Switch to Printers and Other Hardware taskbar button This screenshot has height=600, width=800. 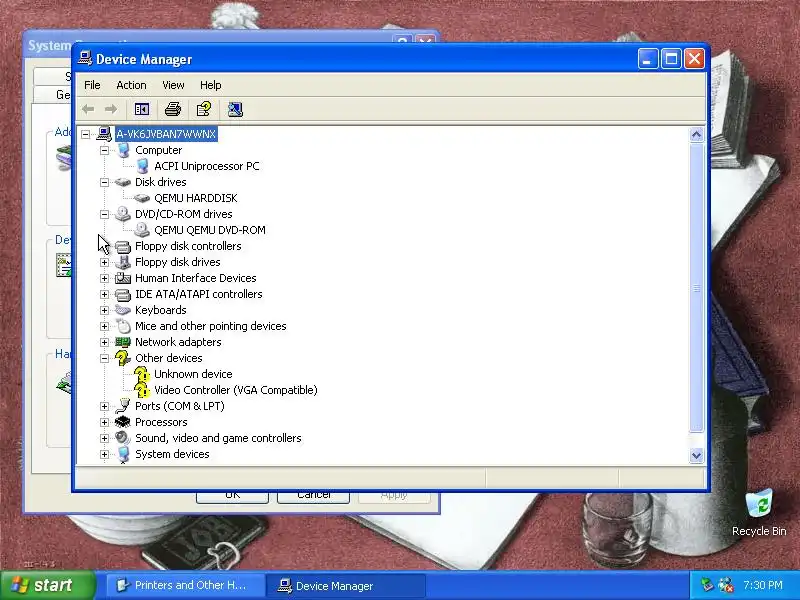click(x=186, y=586)
